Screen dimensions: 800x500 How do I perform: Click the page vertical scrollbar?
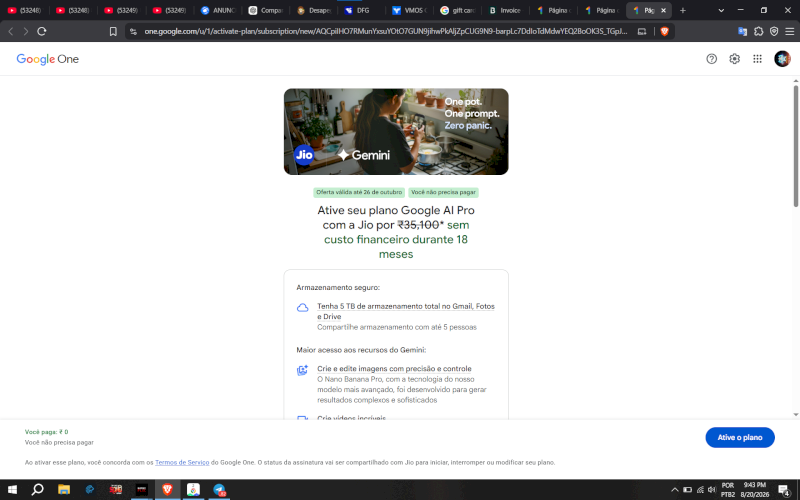pyautogui.click(x=795, y=146)
